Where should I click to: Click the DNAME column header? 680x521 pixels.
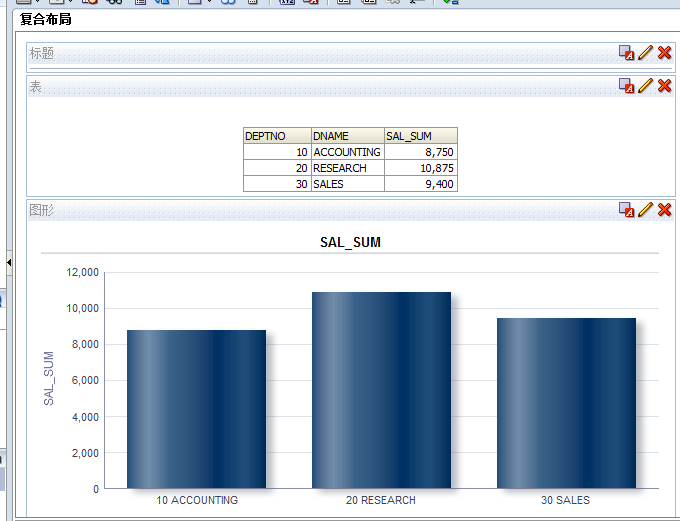tap(348, 136)
